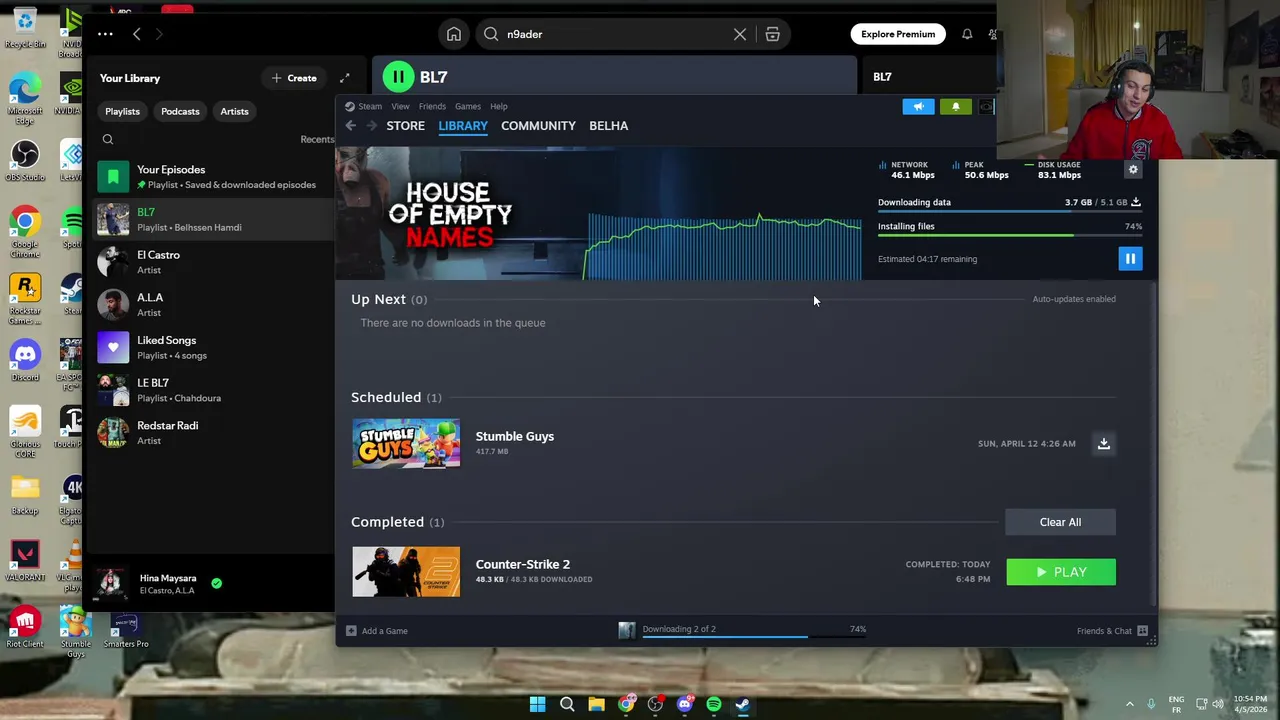Image resolution: width=1280 pixels, height=720 pixels.
Task: Click the Downloading data progress bar
Action: [x=1010, y=212]
